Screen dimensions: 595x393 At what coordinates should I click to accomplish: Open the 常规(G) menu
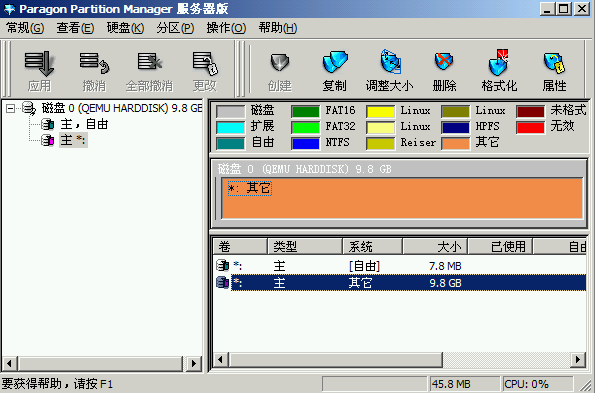pos(25,28)
